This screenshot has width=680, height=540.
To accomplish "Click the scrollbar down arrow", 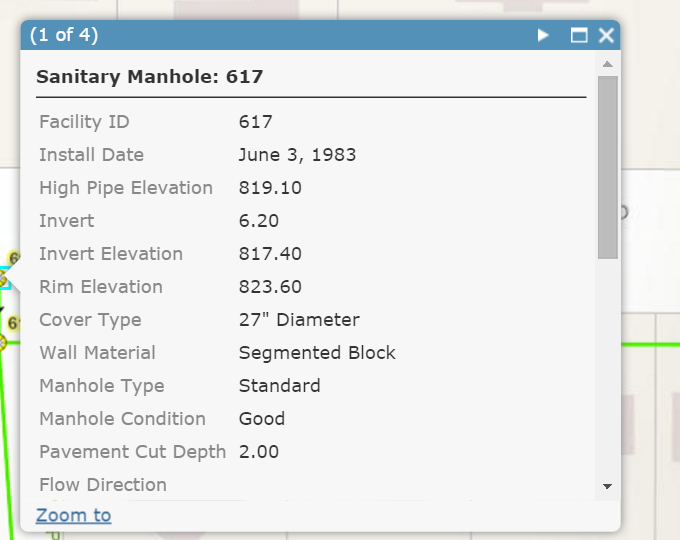I will click(x=608, y=486).
